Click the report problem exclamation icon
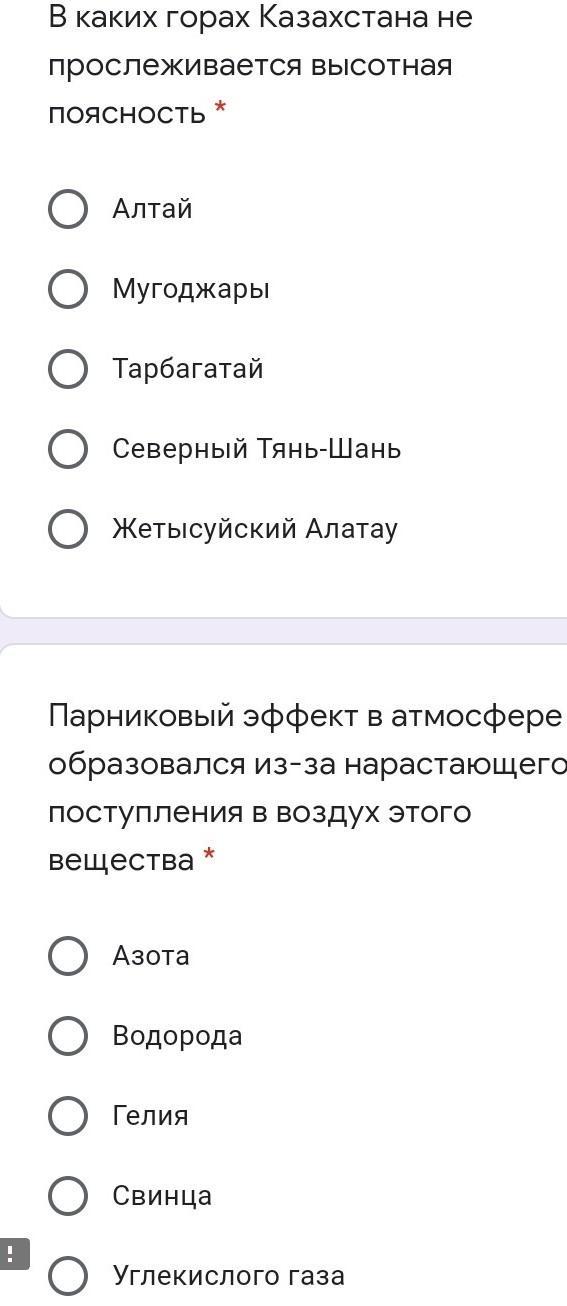The image size is (567, 1306). click(14, 1254)
